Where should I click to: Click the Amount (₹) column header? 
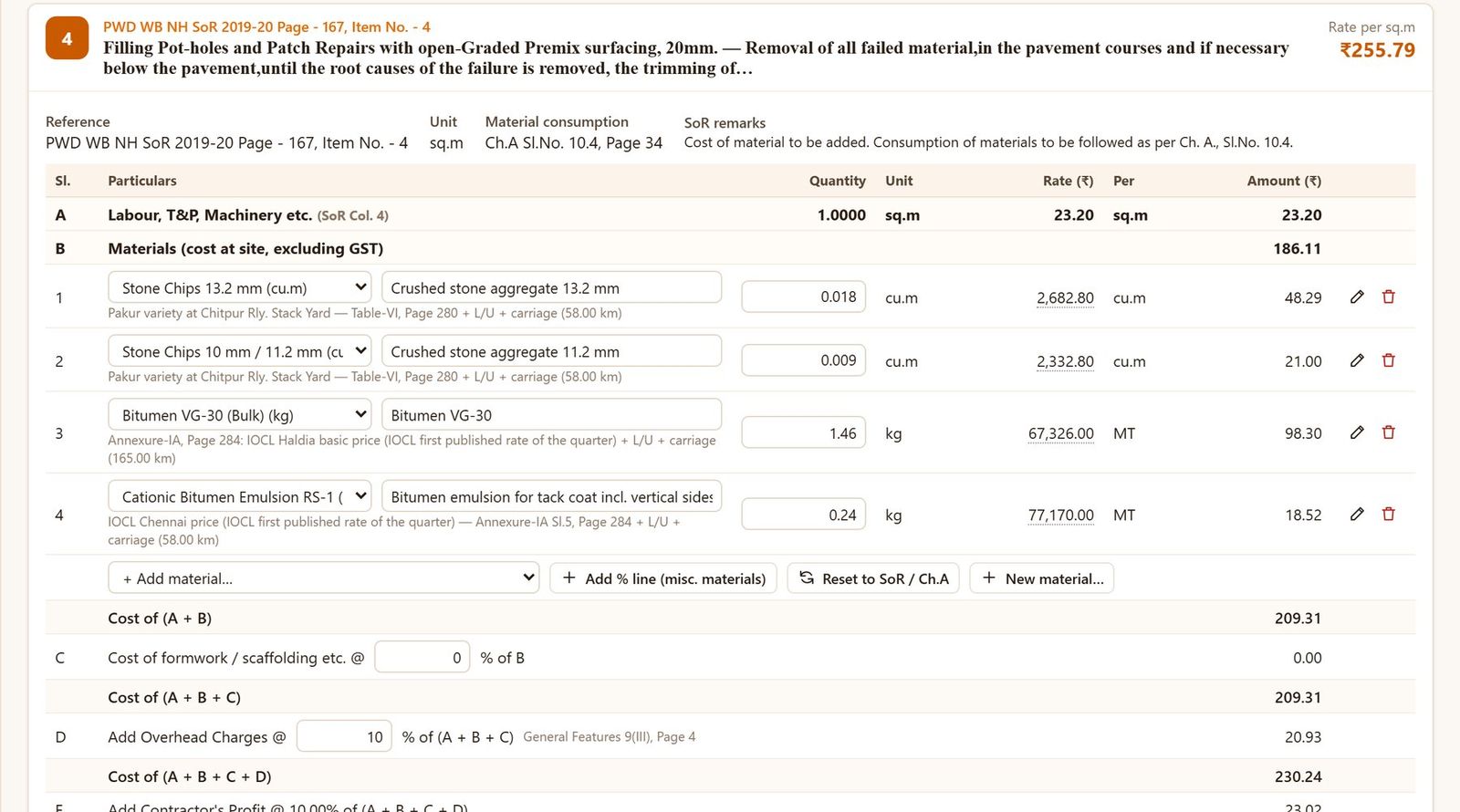[x=1284, y=181]
